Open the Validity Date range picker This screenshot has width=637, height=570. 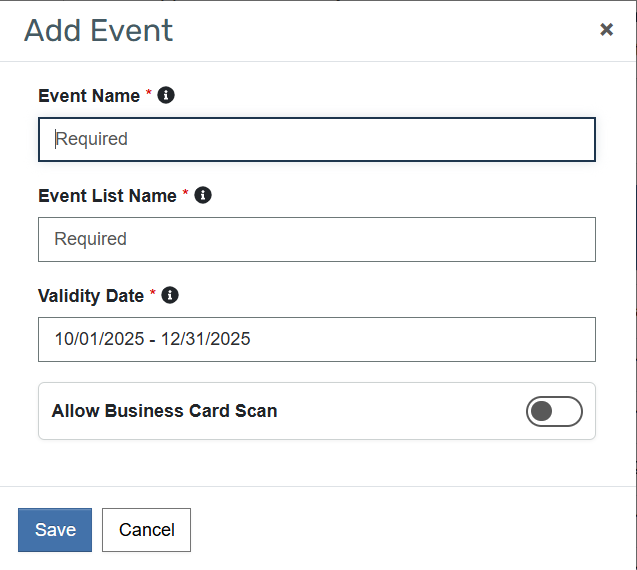(316, 339)
